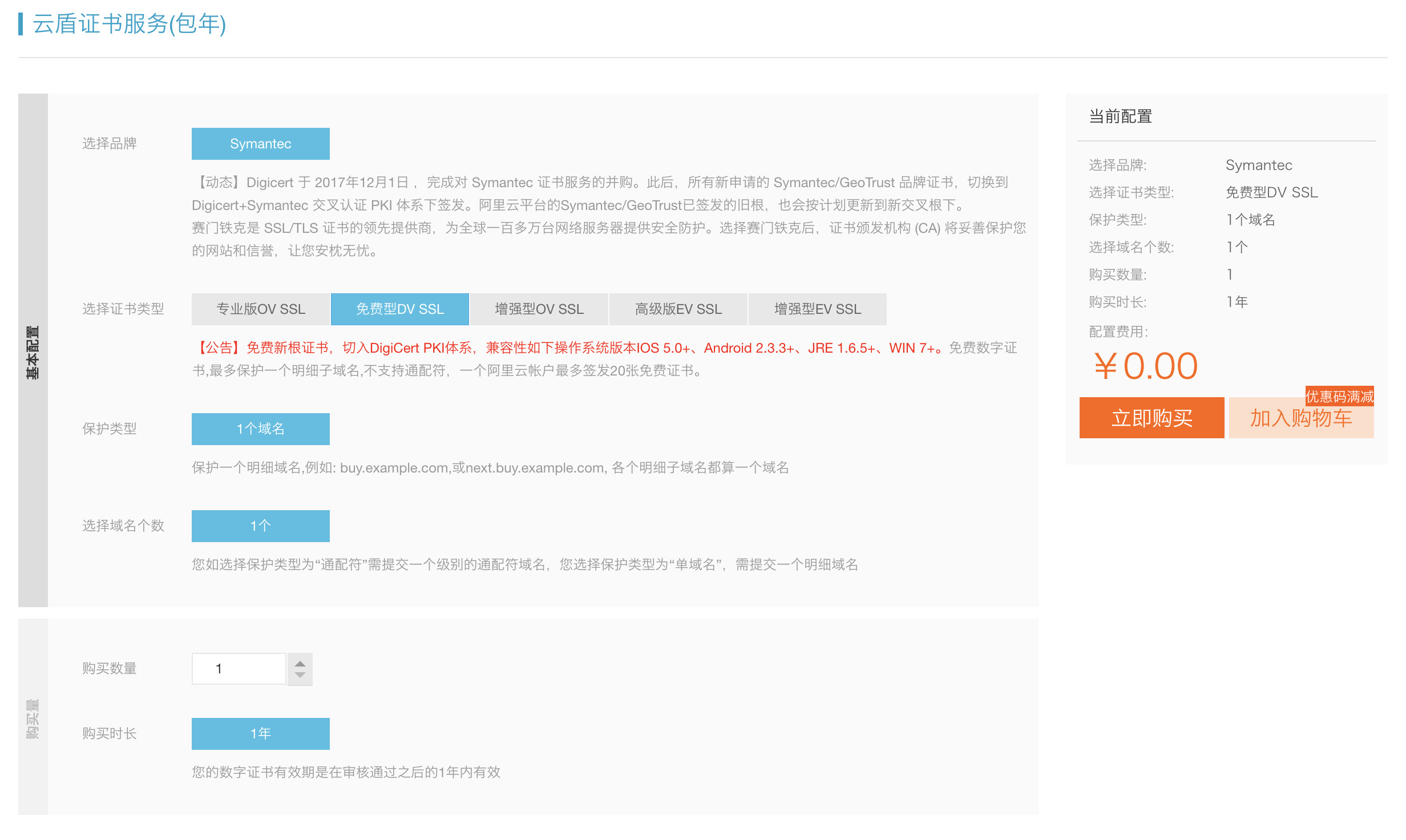1406x840 pixels.
Task: Select 增强型EV SSL certificate type
Action: pyautogui.click(x=817, y=309)
